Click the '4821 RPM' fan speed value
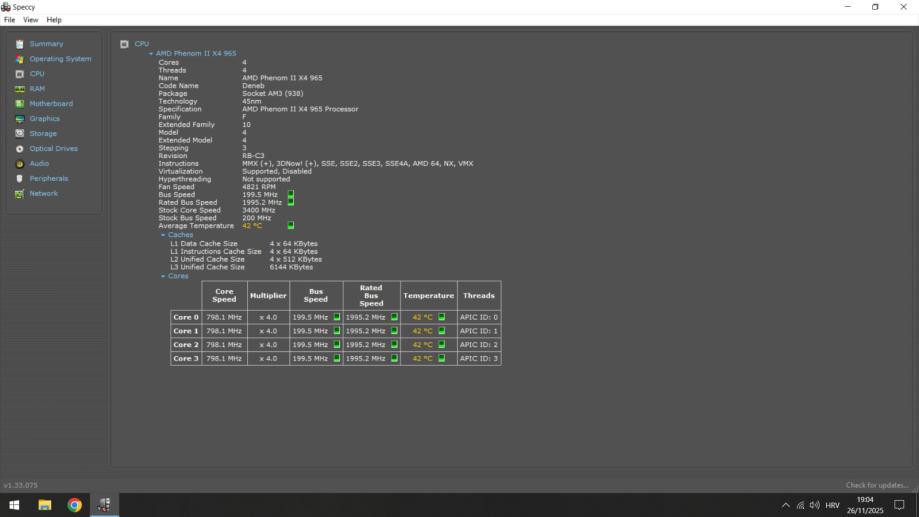919x517 pixels. click(258, 186)
